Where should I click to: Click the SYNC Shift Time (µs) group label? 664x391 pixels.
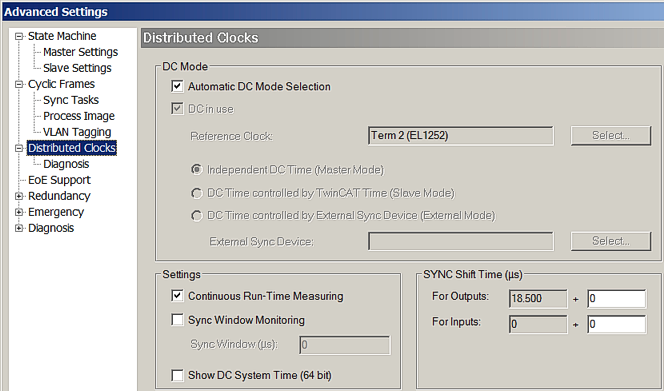(473, 275)
